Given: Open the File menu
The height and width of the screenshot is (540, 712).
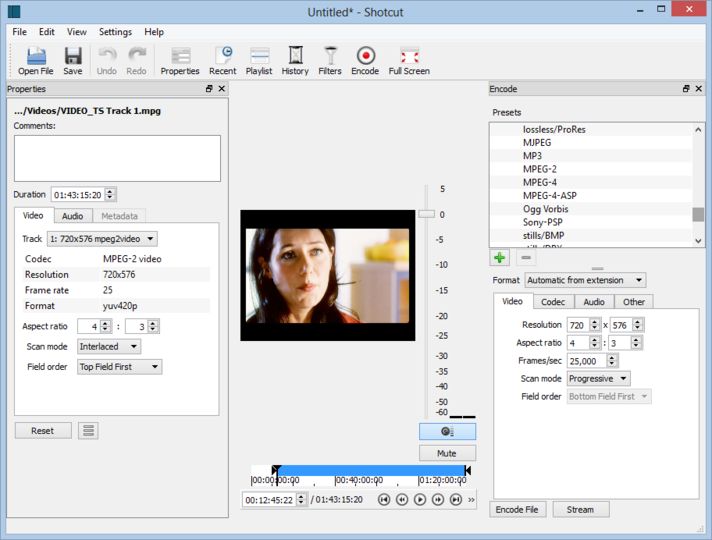Looking at the screenshot, I should click(x=20, y=32).
